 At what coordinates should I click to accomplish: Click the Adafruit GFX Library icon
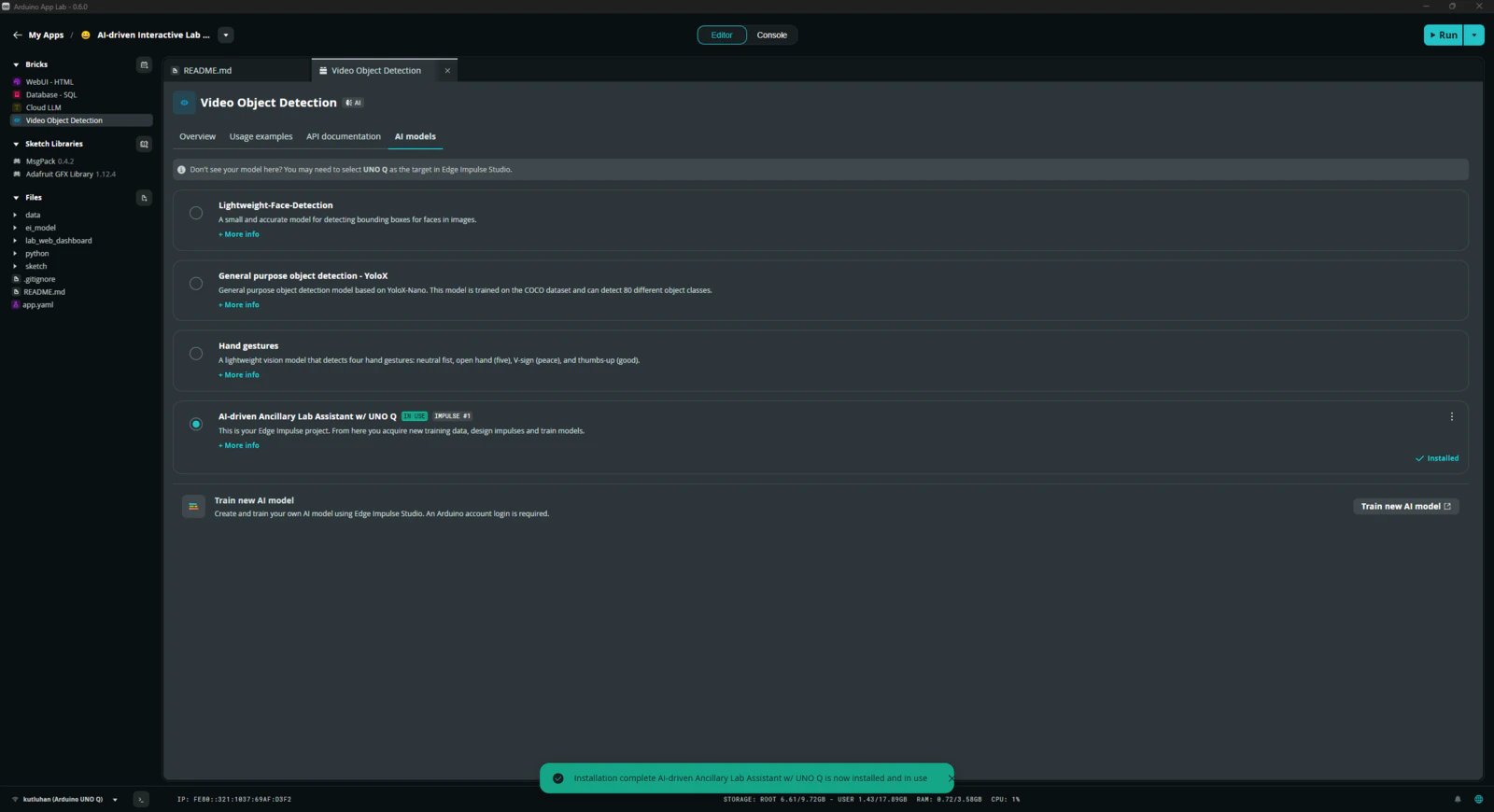pos(17,175)
